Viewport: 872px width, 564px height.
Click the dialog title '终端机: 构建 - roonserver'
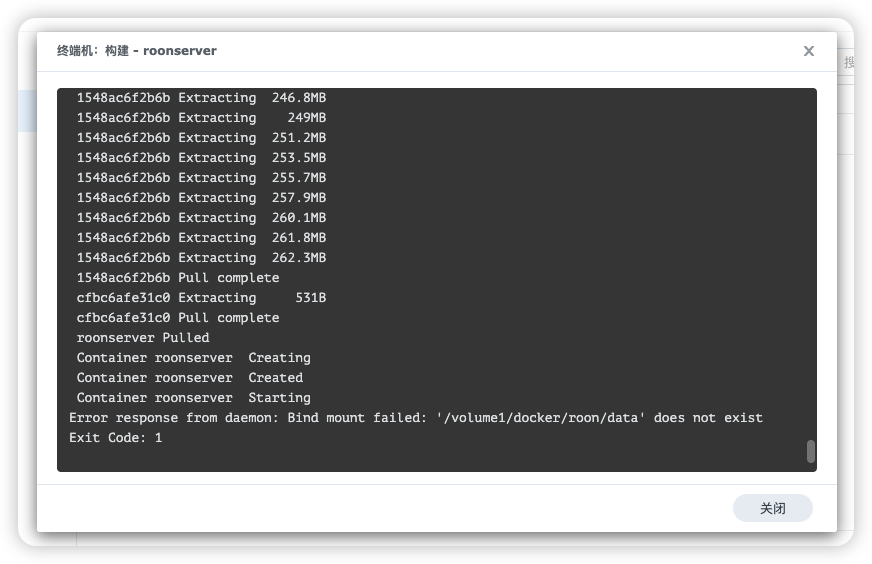[x=137, y=51]
